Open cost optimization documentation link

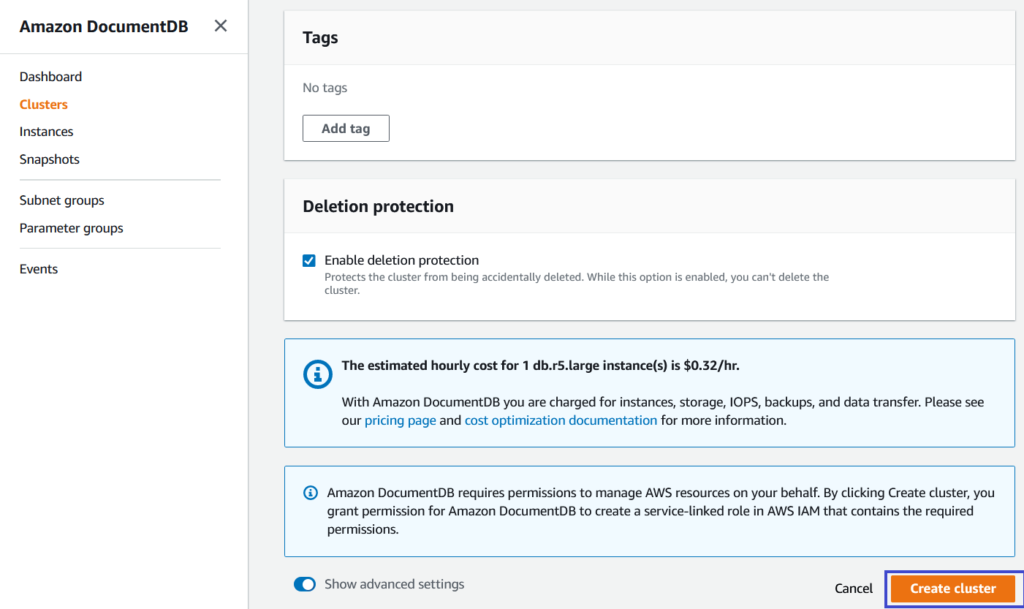(560, 420)
